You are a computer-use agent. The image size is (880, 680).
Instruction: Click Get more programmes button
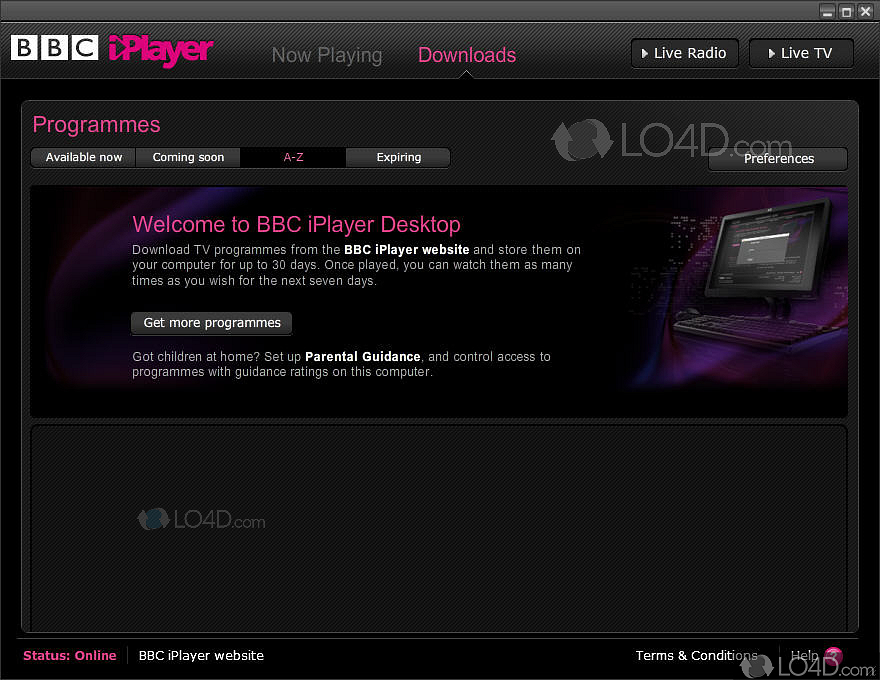(x=212, y=323)
